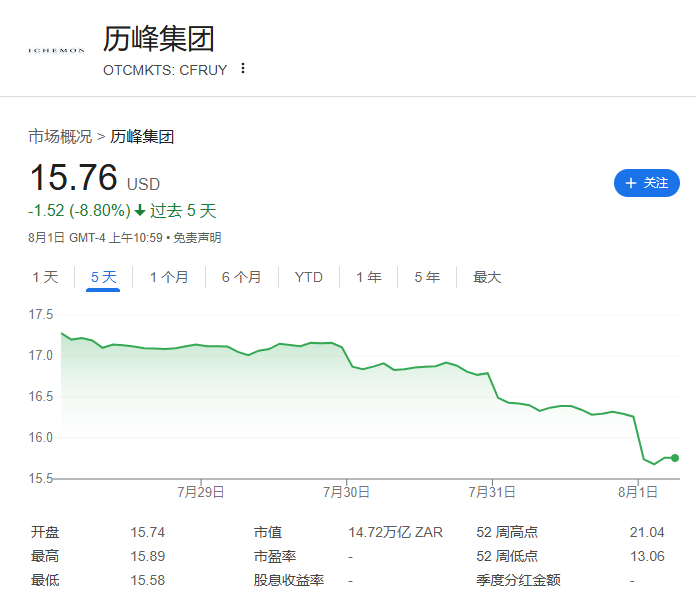Click the 7月31日 axis date label

[x=492, y=492]
